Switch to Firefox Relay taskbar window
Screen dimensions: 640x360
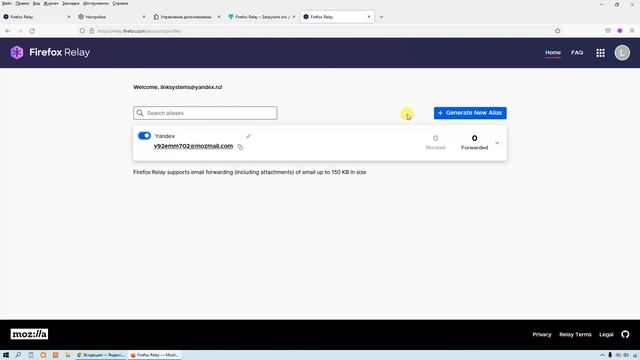pos(155,355)
